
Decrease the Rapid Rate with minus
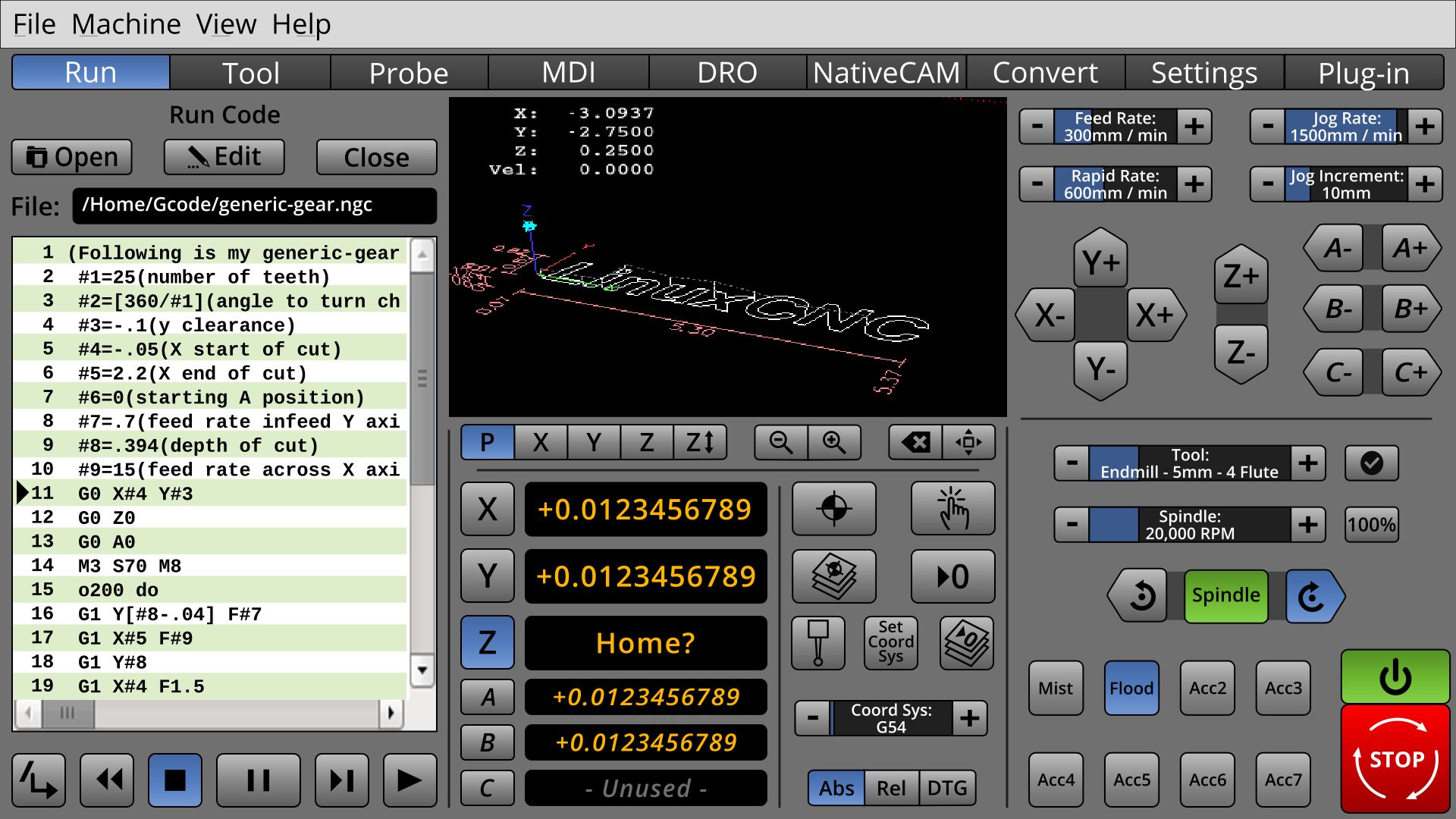(x=1037, y=184)
